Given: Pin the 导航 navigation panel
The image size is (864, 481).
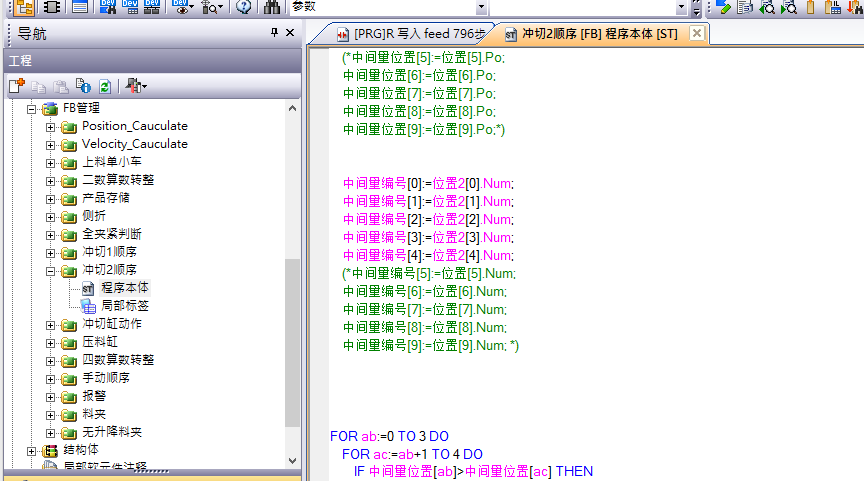Looking at the screenshot, I should 275,33.
